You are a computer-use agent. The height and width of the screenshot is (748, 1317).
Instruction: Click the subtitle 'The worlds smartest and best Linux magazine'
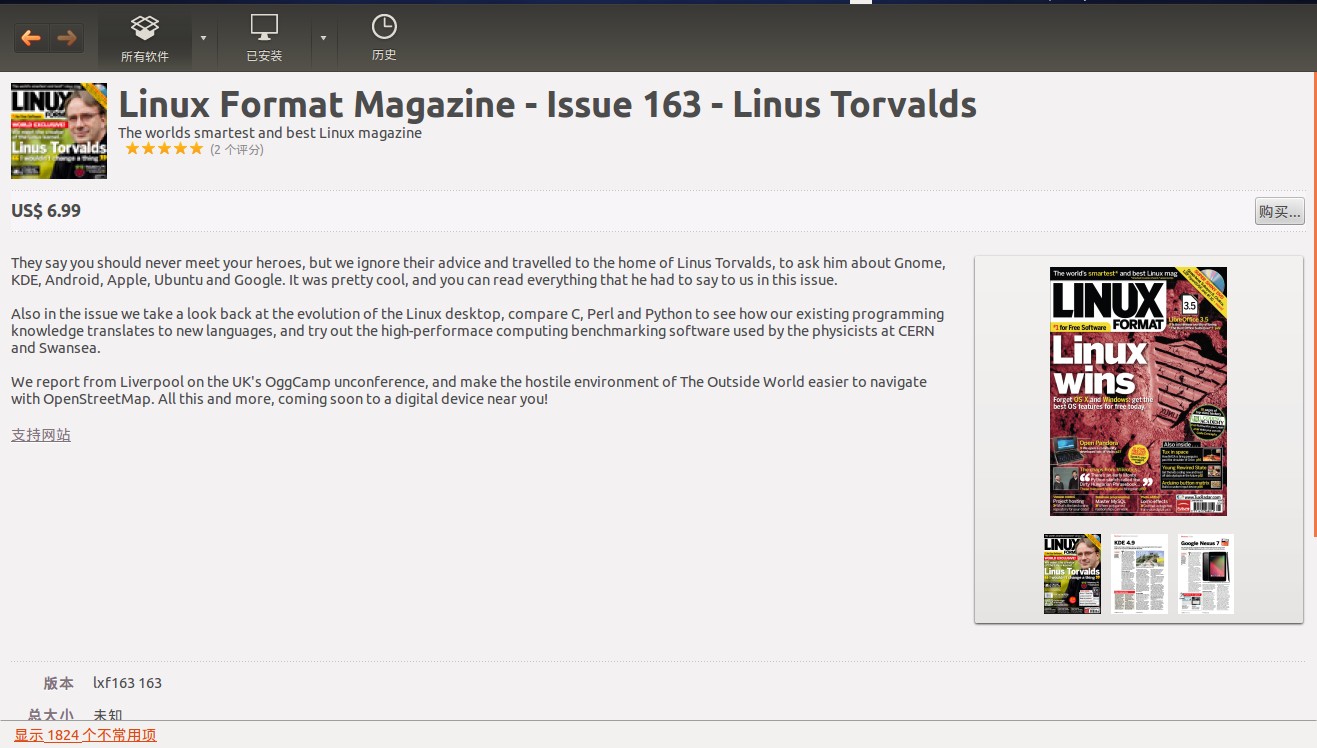(270, 133)
